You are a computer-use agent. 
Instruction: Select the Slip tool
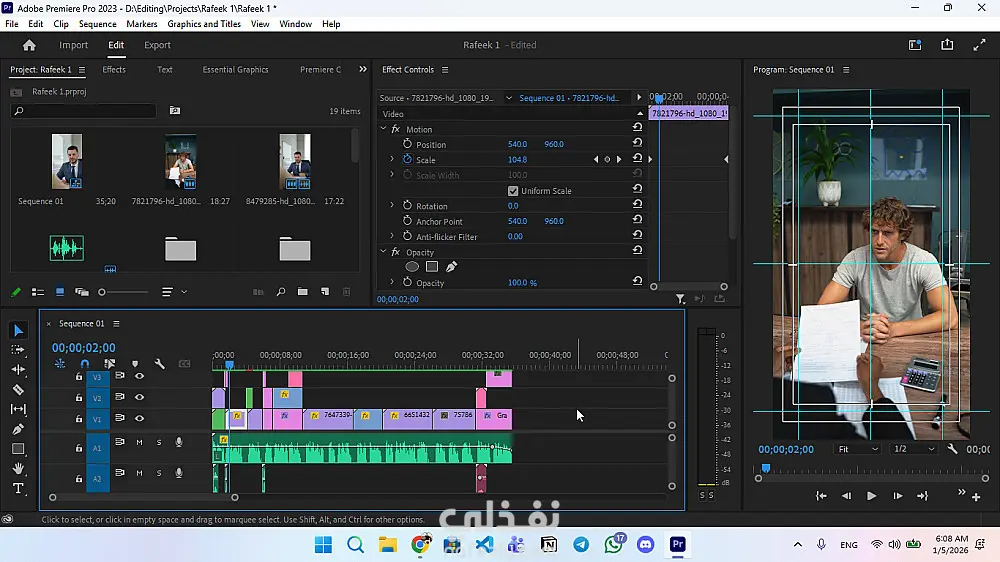pos(18,409)
